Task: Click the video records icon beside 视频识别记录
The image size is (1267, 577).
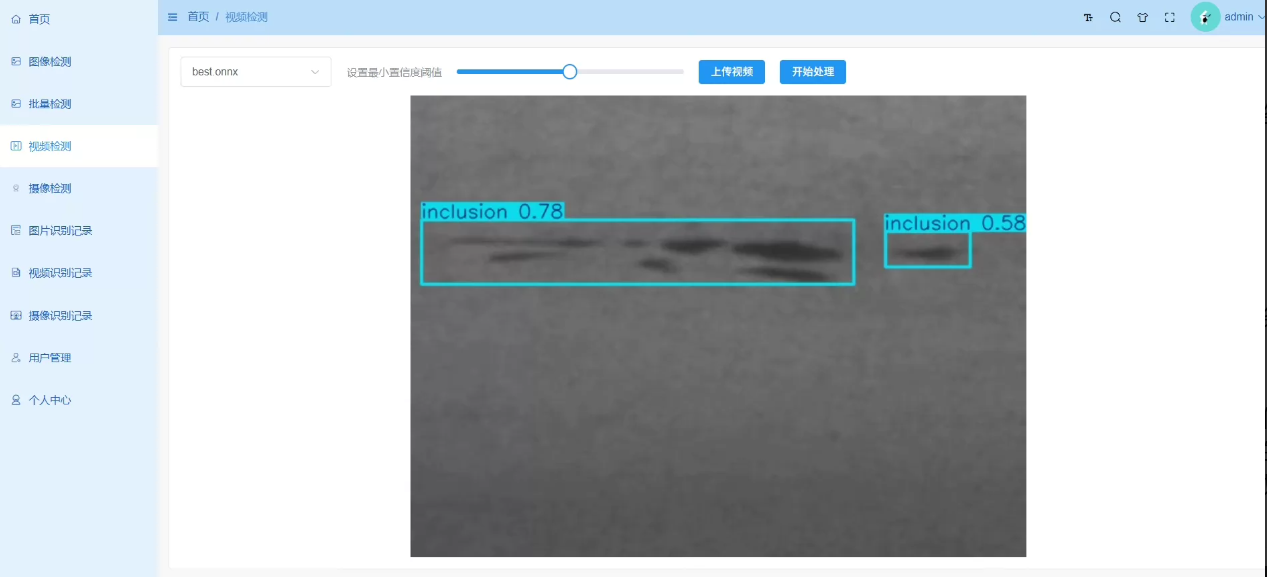Action: point(16,273)
